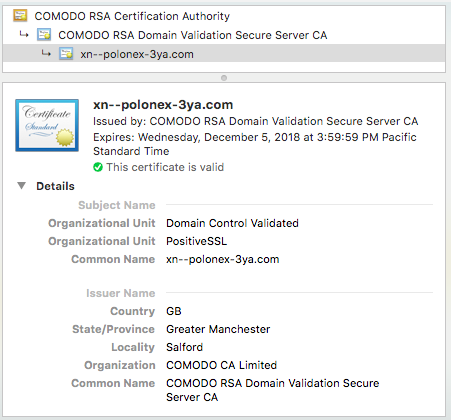Click the 'Expires: Wednesday, December 5, 2018' line
451x420 pixels.
tap(255, 144)
